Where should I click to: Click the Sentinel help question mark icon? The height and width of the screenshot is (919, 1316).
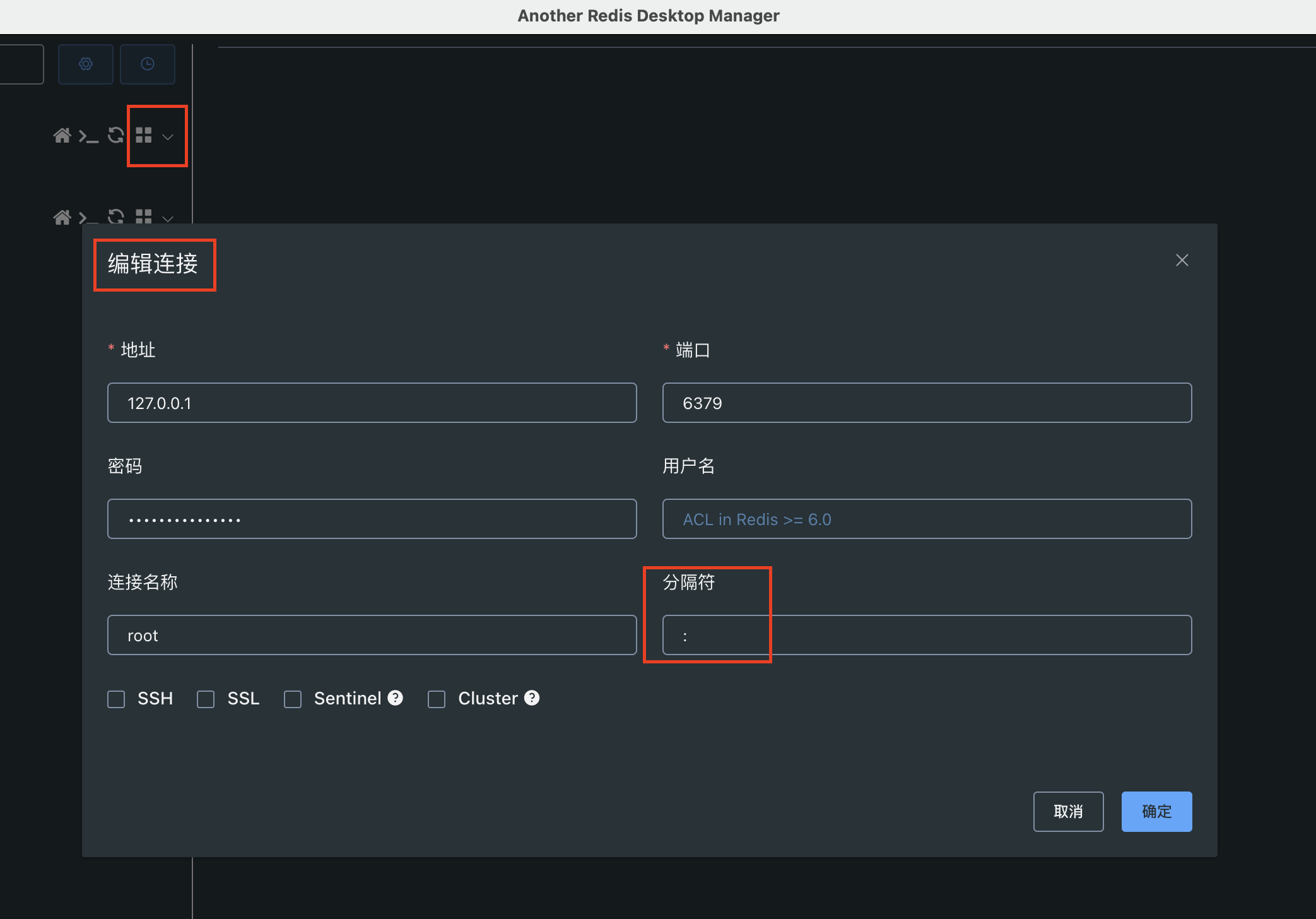pos(396,697)
